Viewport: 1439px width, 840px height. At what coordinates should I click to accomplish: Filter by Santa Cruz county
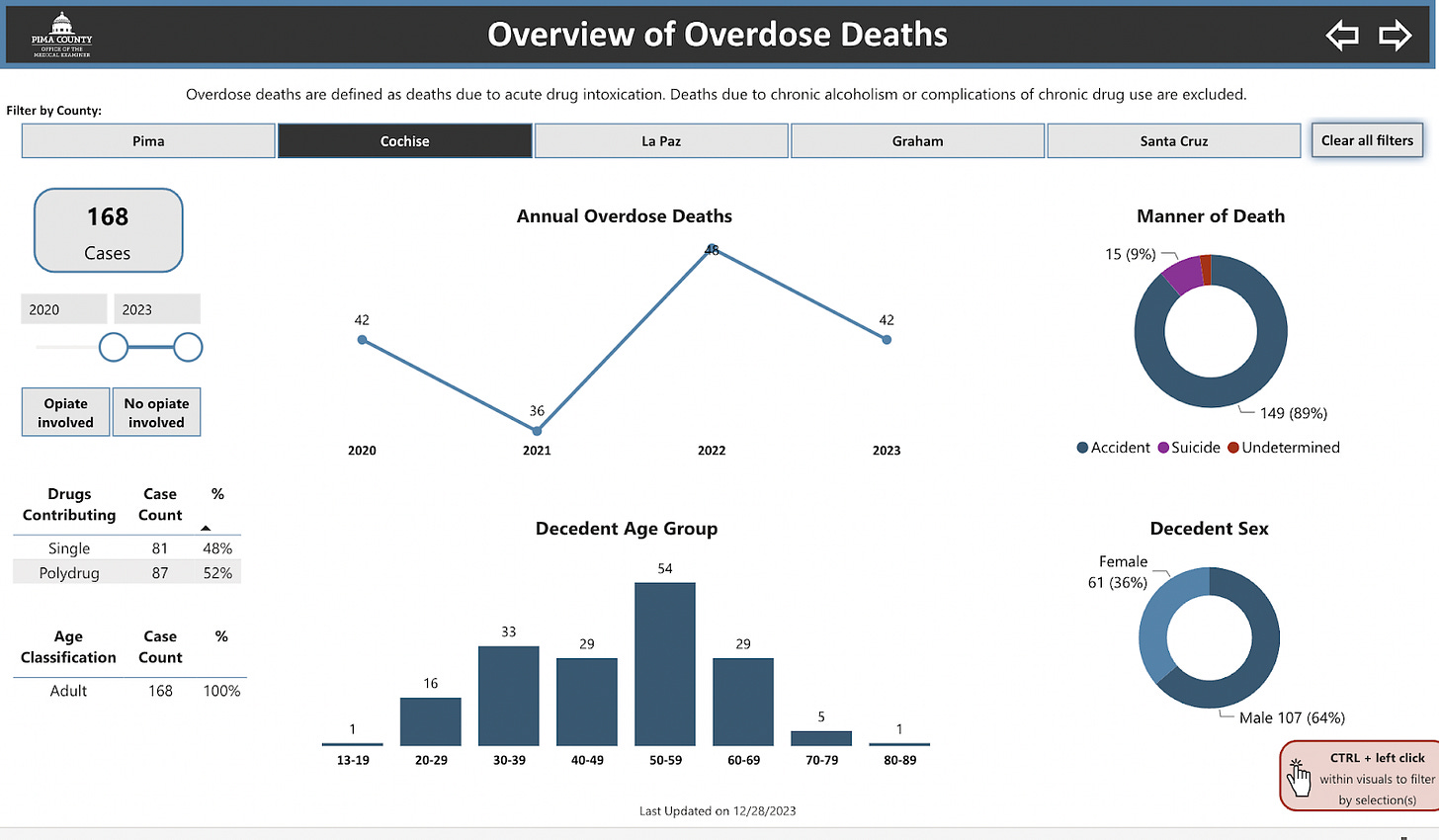click(1174, 141)
